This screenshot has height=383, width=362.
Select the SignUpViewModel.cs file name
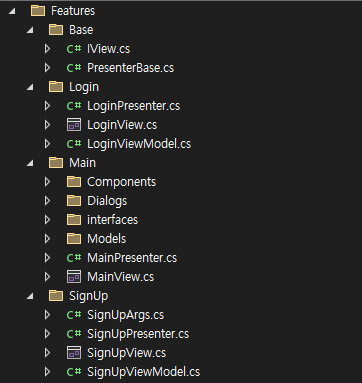[144, 372]
